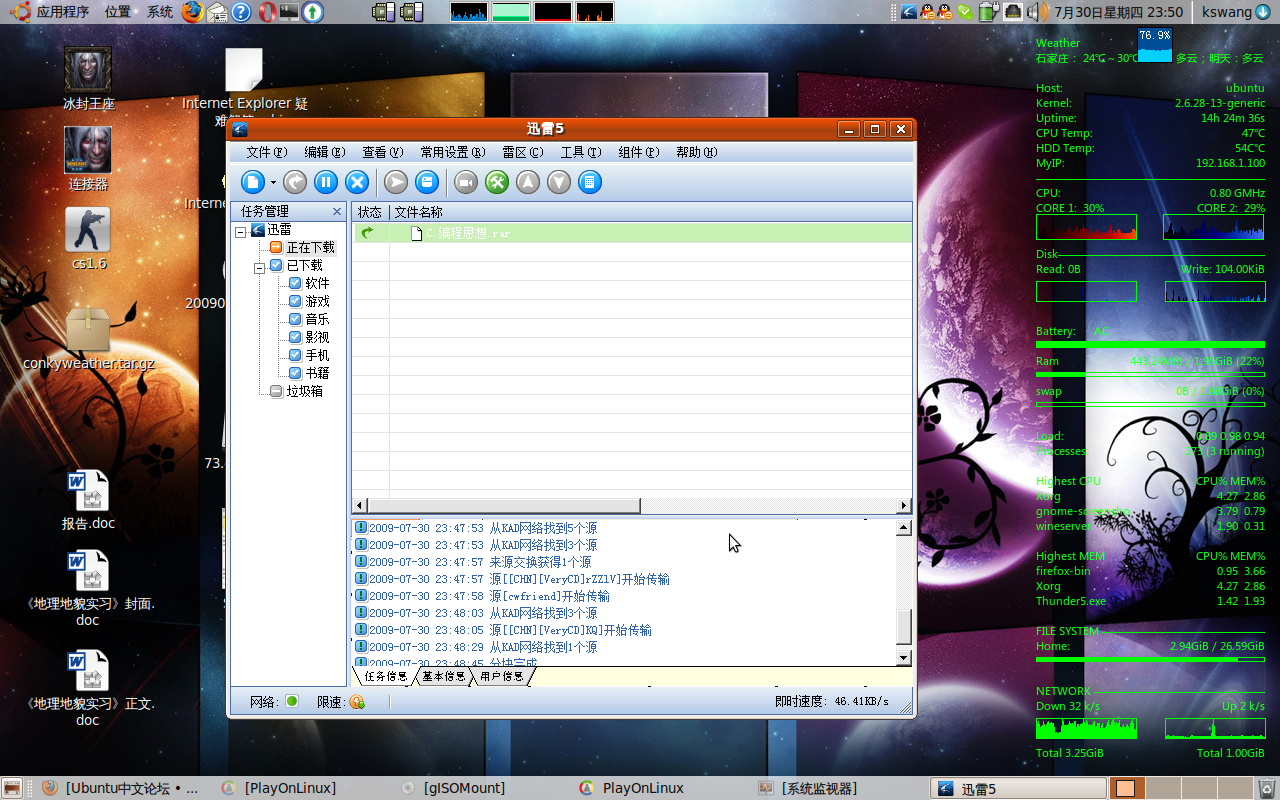Viewport: 1280px width, 800px height.
Task: Open the green tools settings icon
Action: pyautogui.click(x=497, y=182)
